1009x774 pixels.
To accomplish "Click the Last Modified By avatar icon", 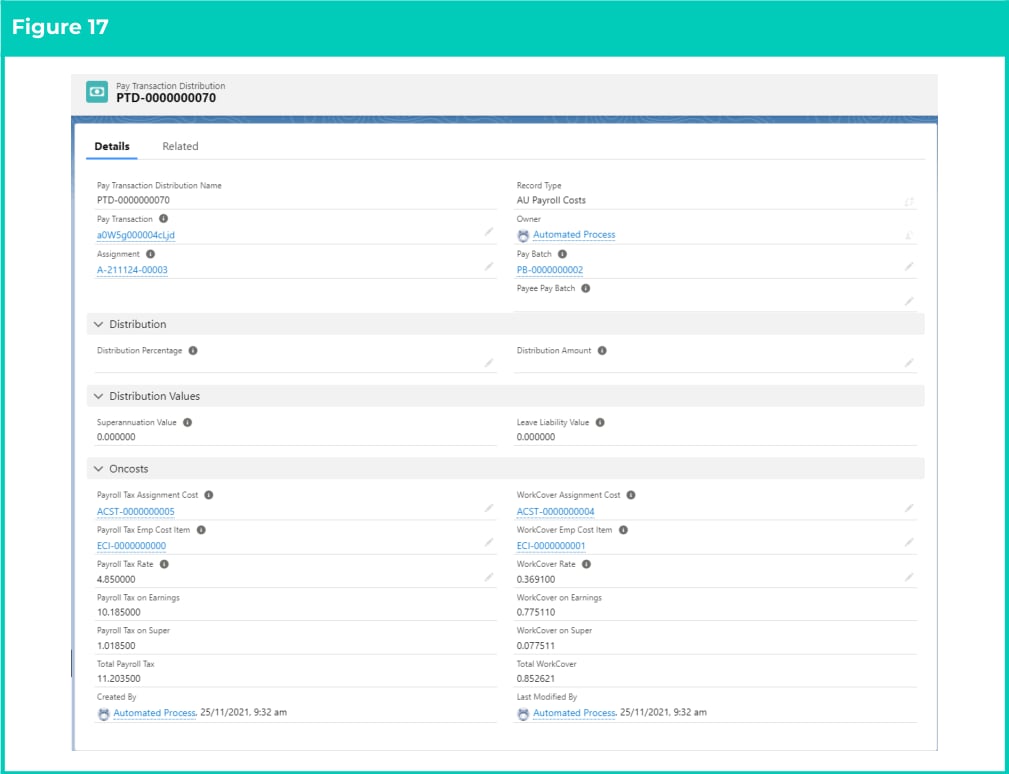I will click(x=523, y=714).
